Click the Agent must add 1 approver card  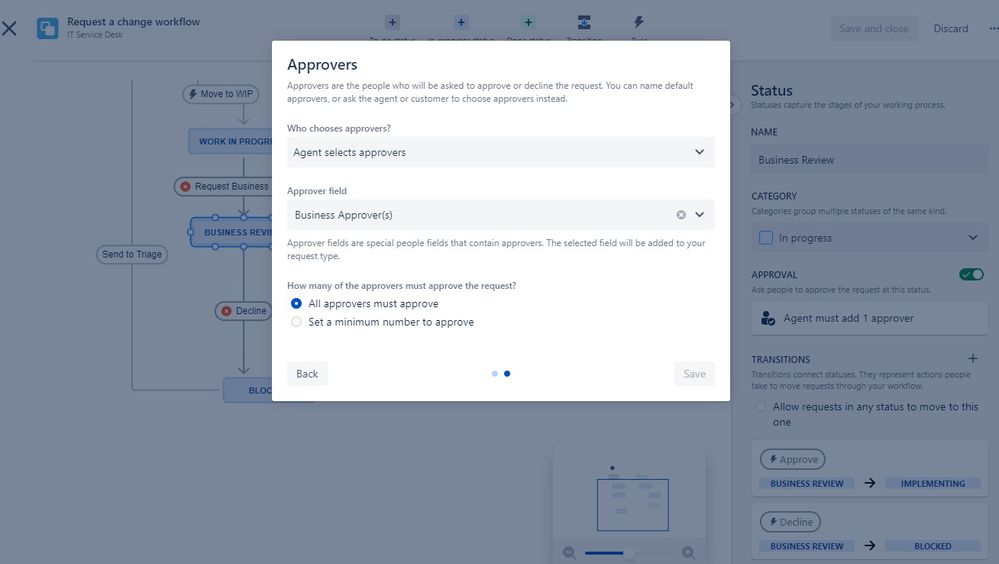[869, 318]
